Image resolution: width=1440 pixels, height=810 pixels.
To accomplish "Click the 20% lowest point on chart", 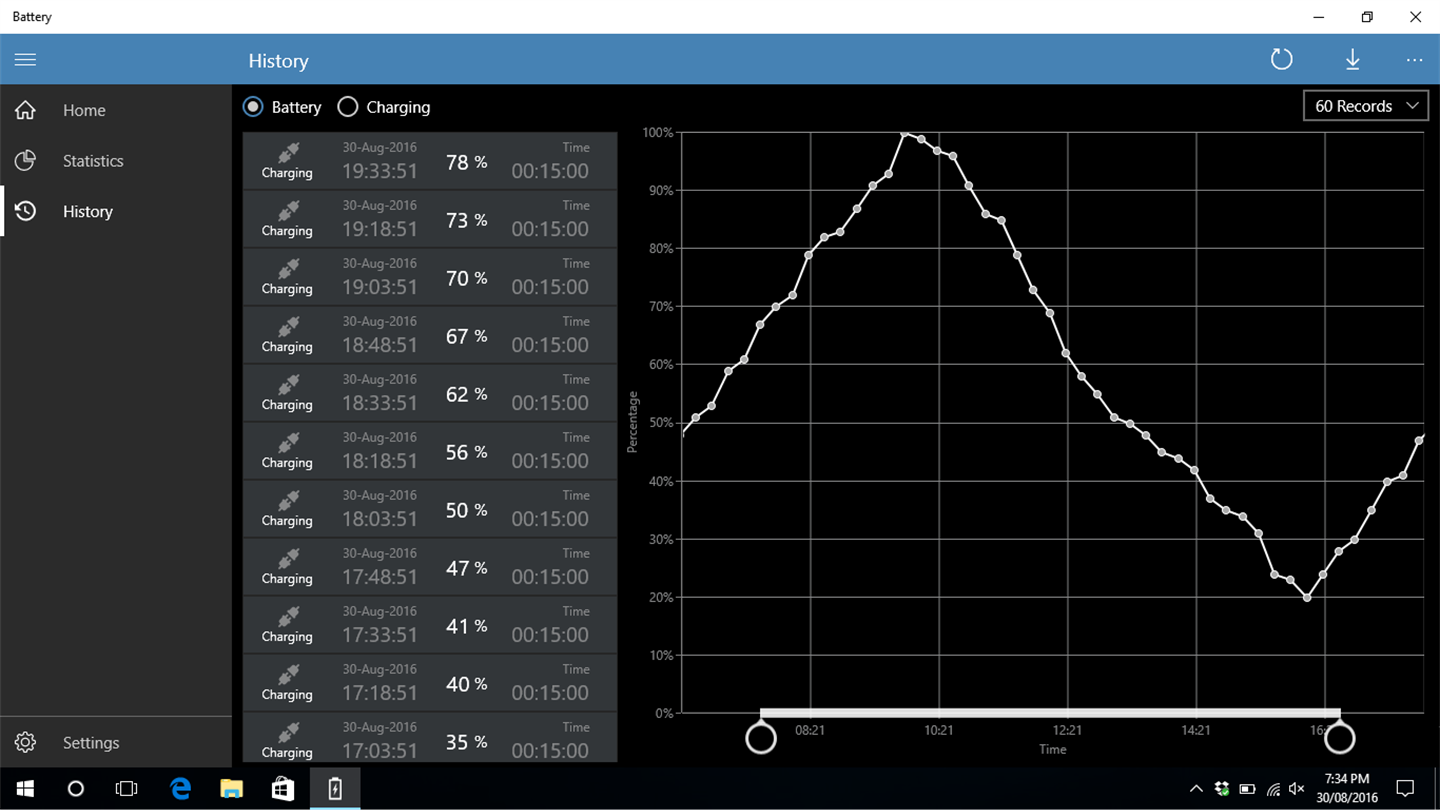I will click(1307, 598).
